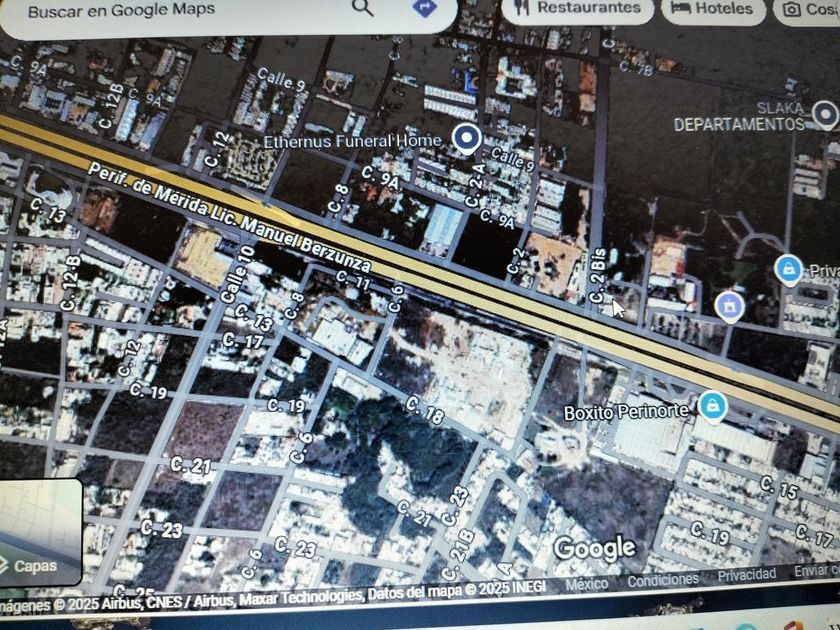Click the C. 2-A street label

click(475, 185)
